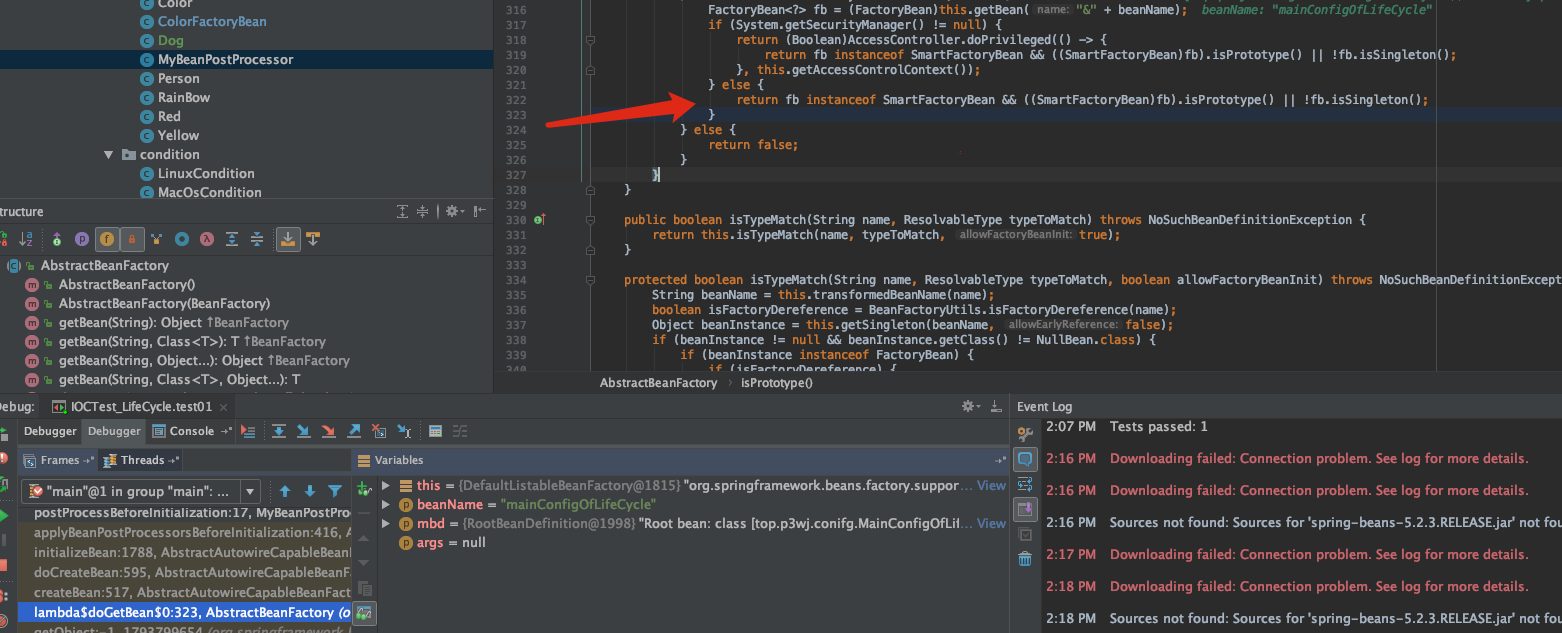The image size is (1562, 633).
Task: Toggle Event Log scroll-to-end icon
Action: click(x=1025, y=509)
